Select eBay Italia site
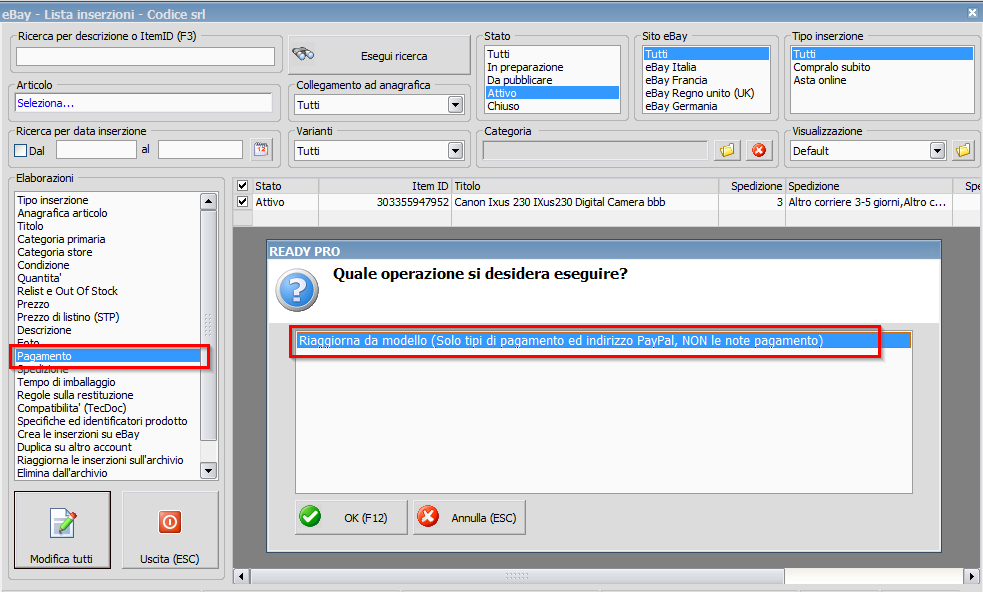The image size is (983, 592). pyautogui.click(x=706, y=67)
